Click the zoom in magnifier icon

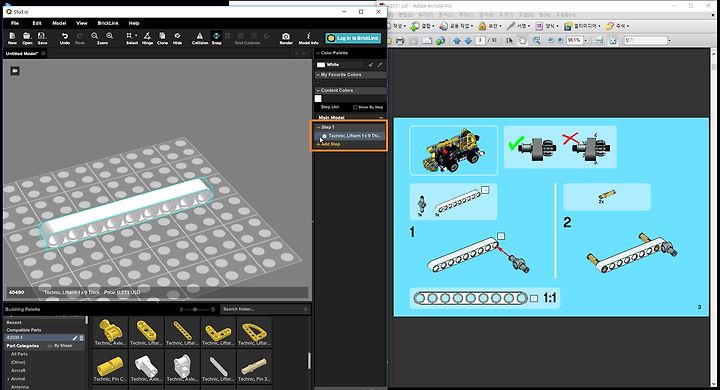click(x=109, y=36)
